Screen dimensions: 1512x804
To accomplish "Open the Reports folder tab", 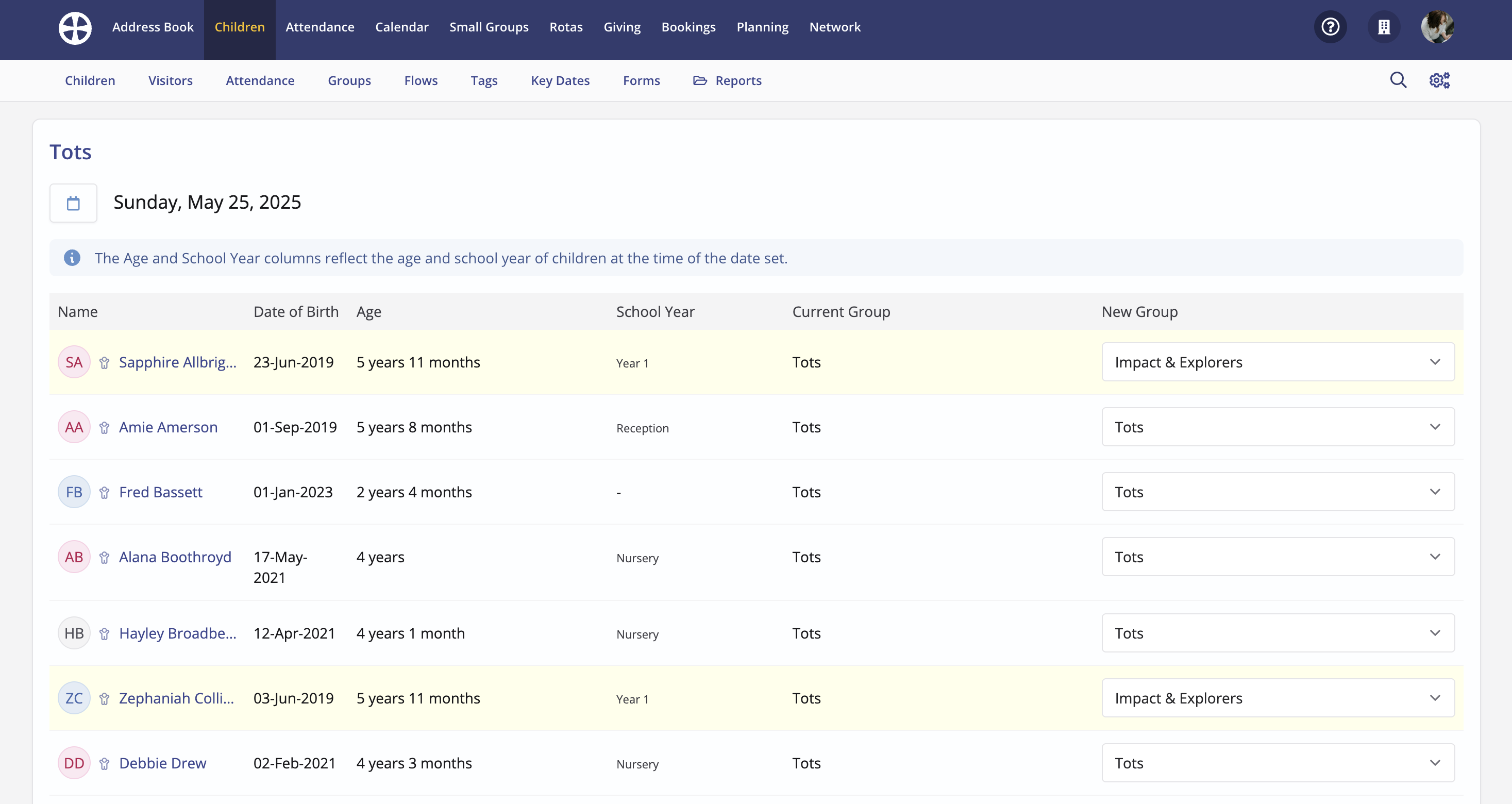I will click(x=727, y=80).
